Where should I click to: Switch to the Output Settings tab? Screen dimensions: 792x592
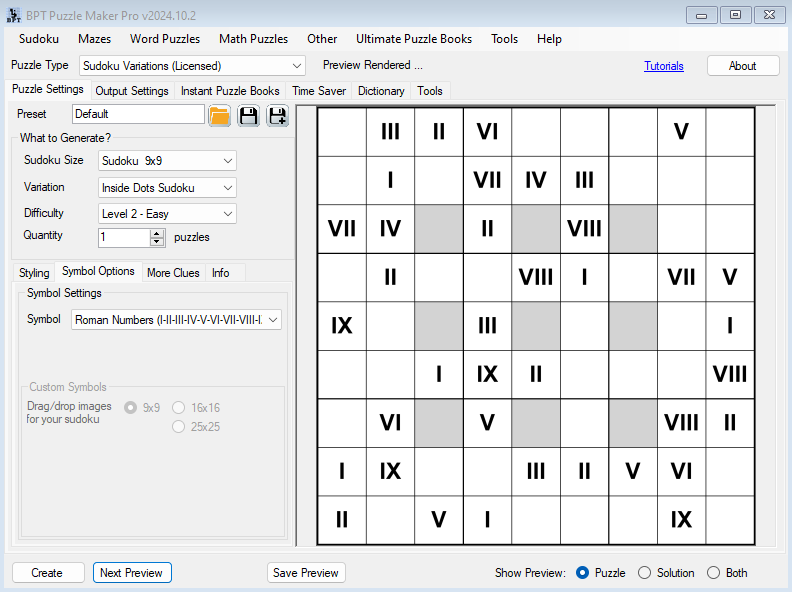pos(132,91)
